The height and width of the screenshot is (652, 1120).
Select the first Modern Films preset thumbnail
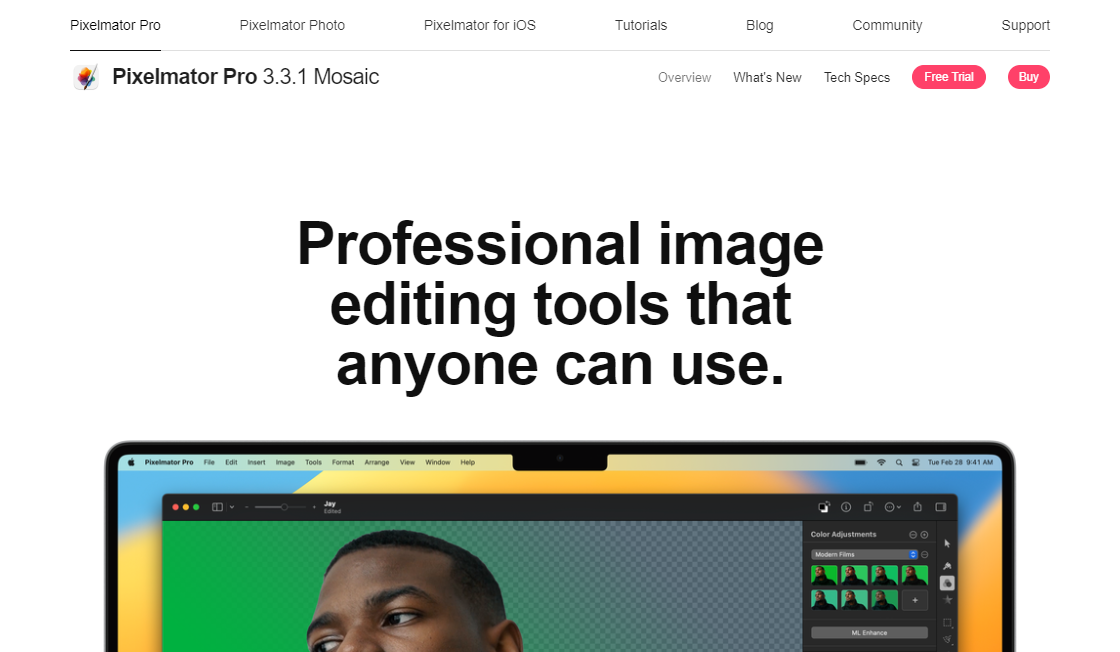[824, 575]
